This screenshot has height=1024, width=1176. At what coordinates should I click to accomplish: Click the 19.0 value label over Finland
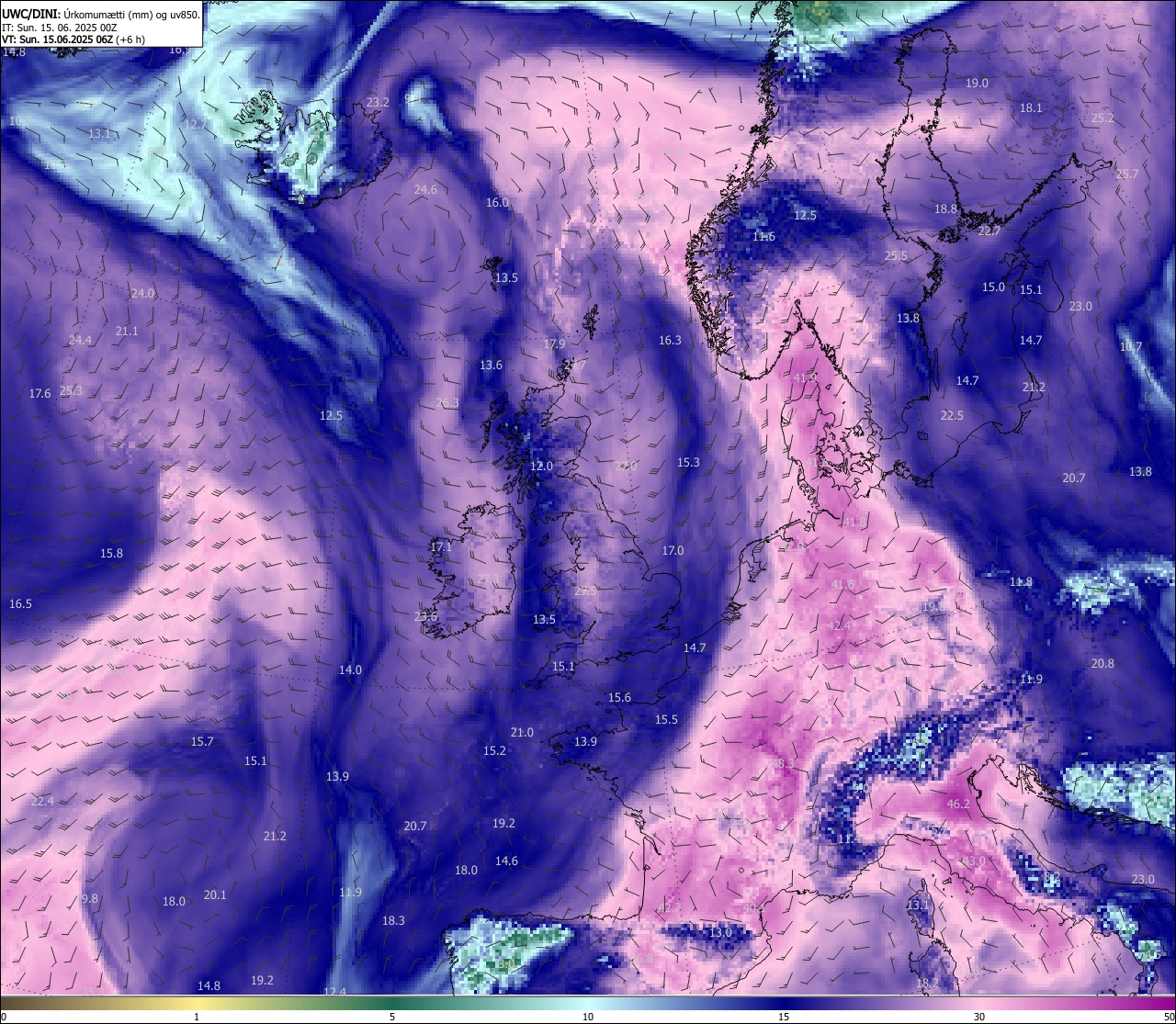tap(977, 83)
